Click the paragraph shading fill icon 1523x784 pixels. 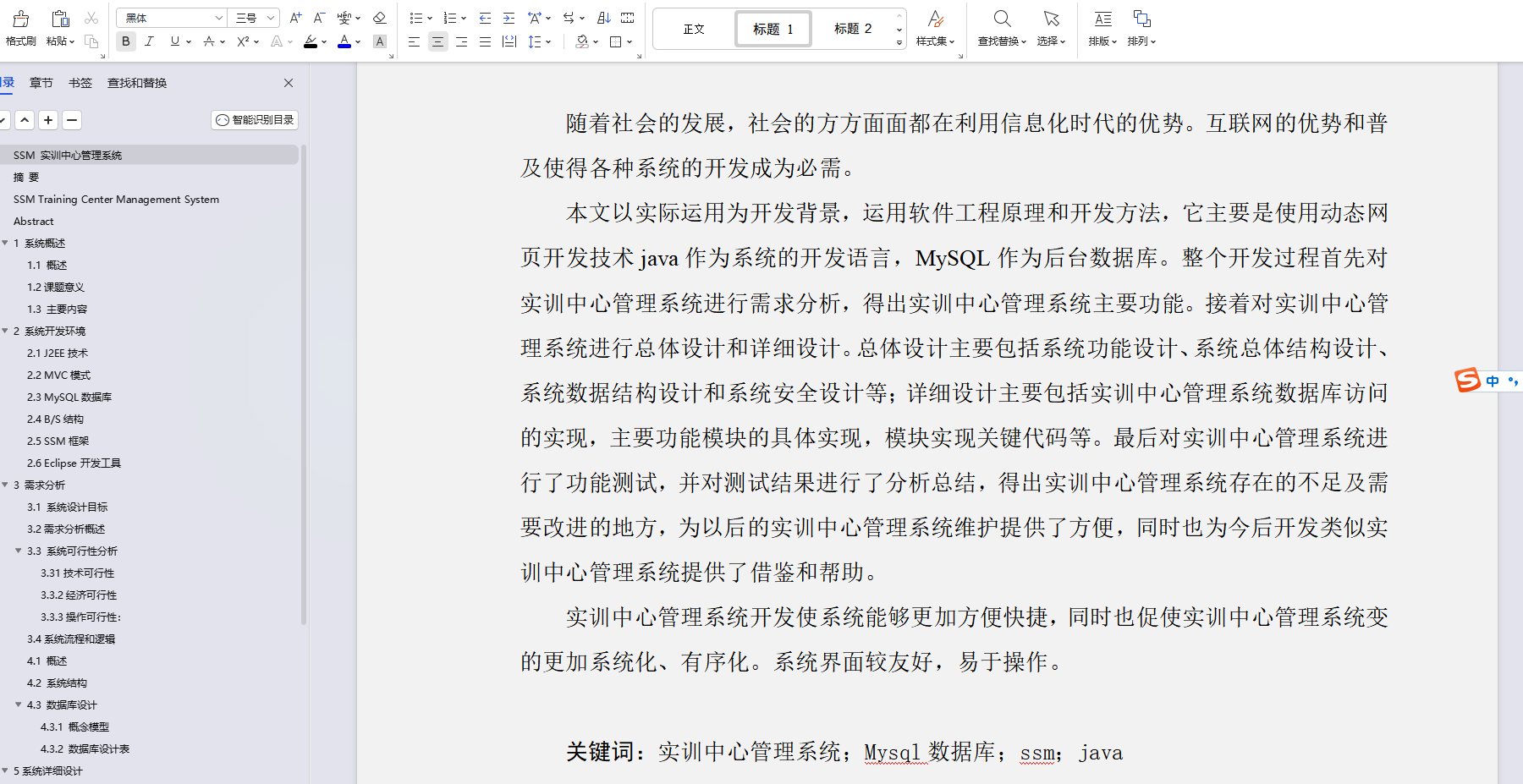(x=582, y=41)
